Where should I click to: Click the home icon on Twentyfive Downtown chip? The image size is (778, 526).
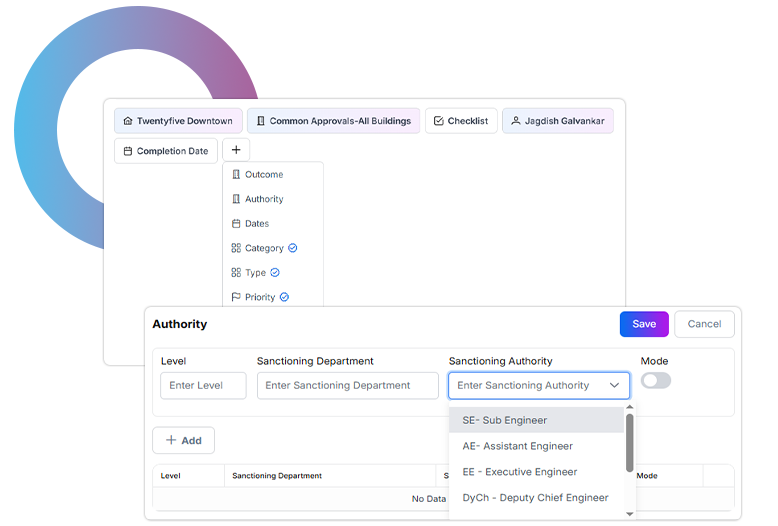(x=127, y=121)
